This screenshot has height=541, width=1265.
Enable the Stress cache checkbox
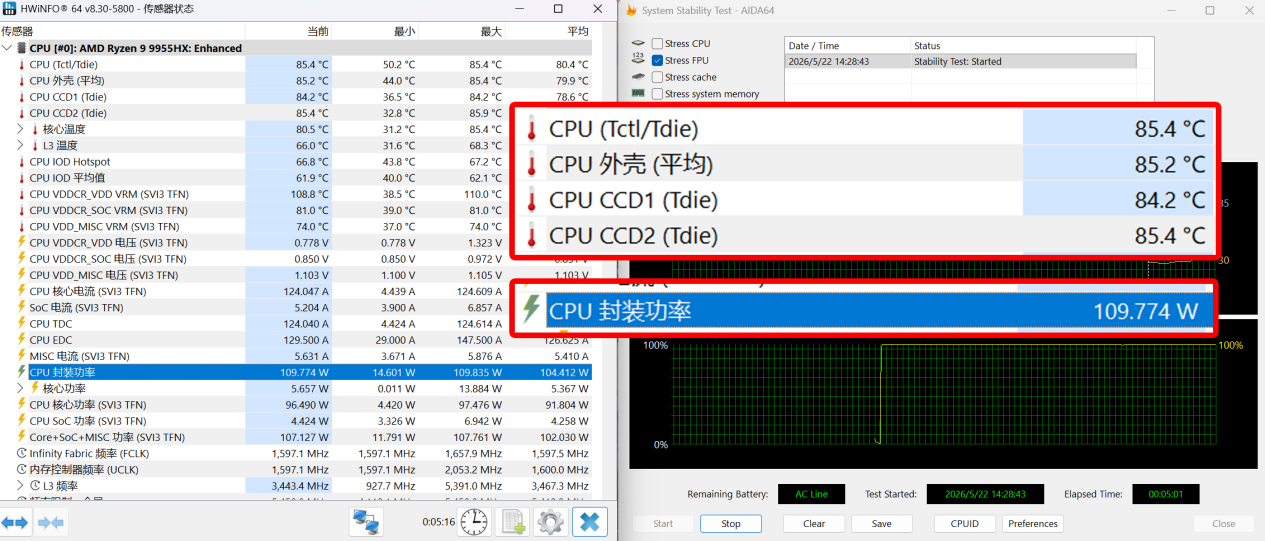657,77
